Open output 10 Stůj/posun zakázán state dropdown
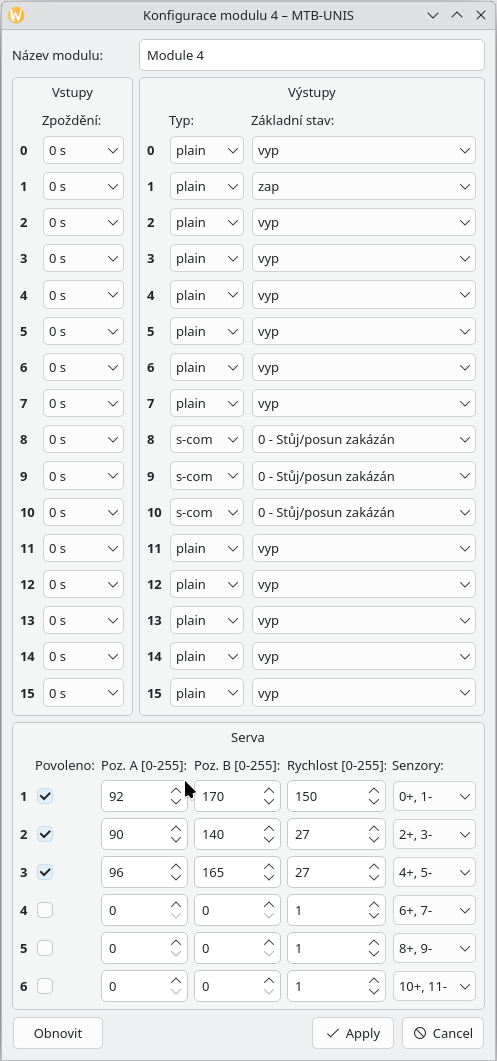Screen dimensions: 497x1061 point(364,512)
